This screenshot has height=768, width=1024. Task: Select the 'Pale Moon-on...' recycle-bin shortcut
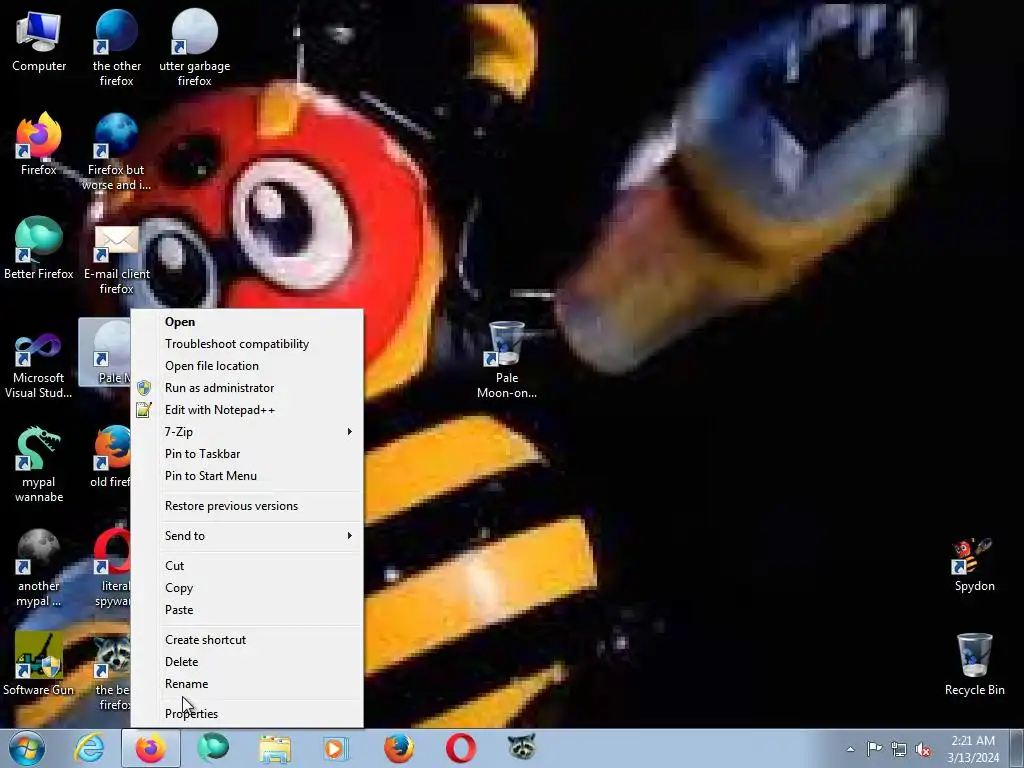507,360
